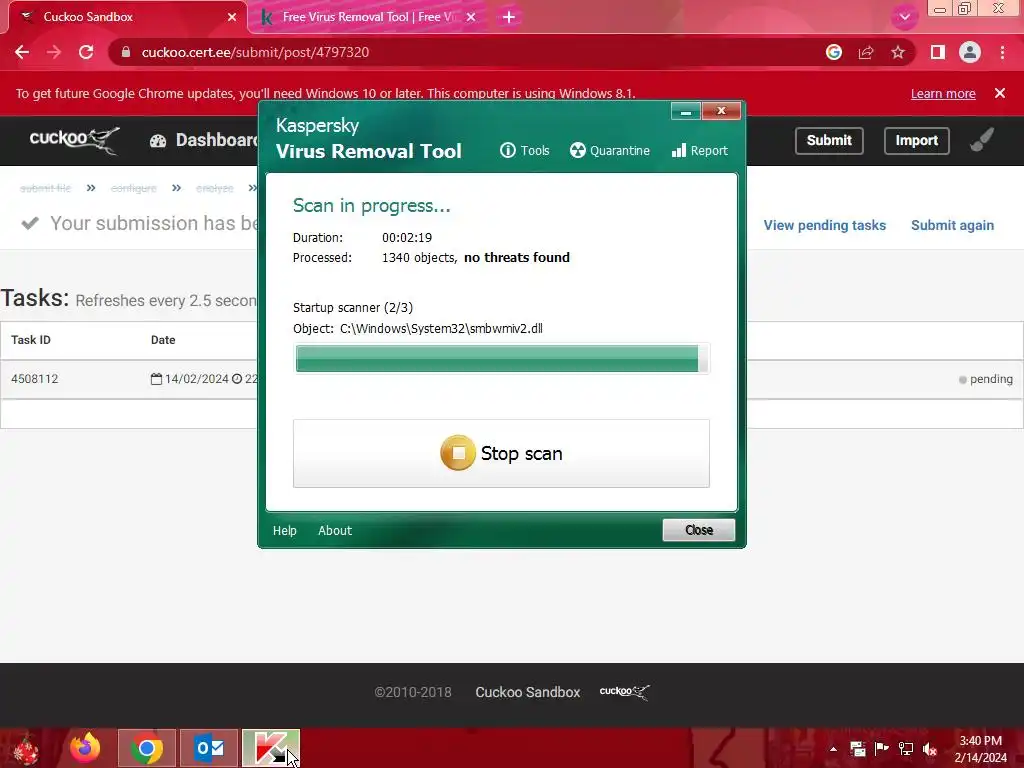Screen dimensions: 1024x768
Task: Click the Google icon in address bar
Action: 834,52
